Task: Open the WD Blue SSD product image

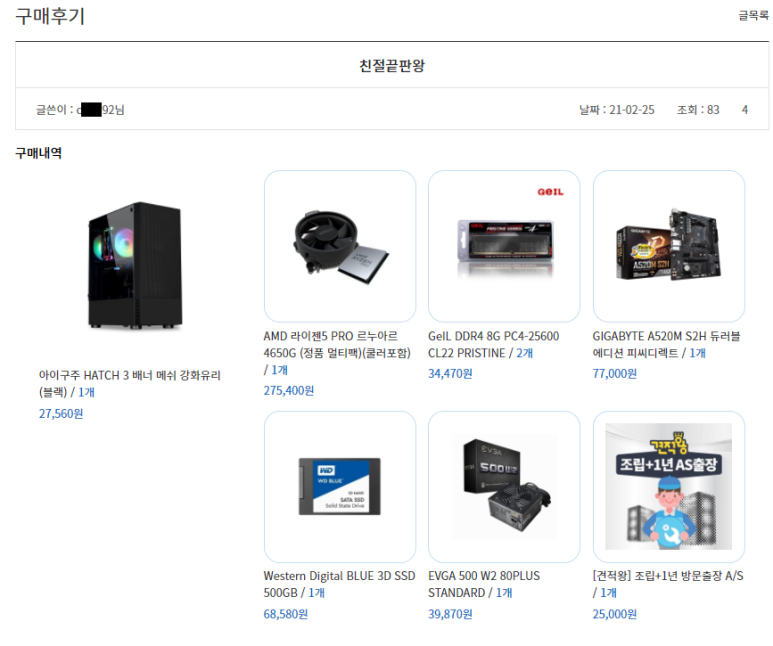Action: click(340, 487)
